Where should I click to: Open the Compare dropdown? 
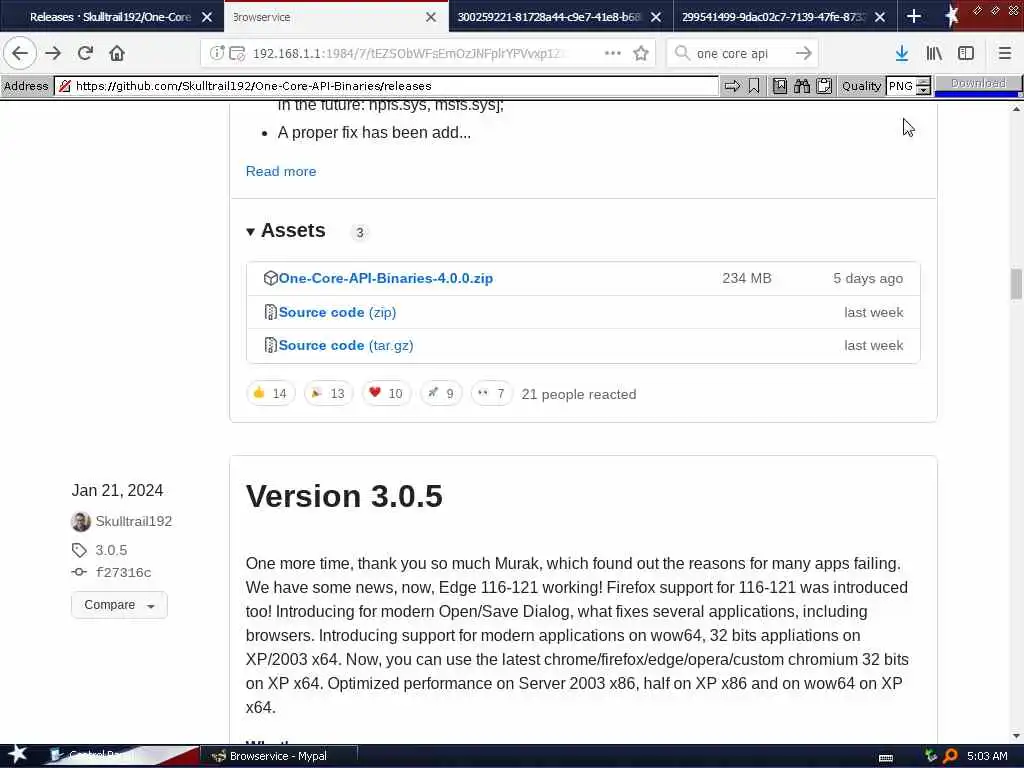[119, 605]
